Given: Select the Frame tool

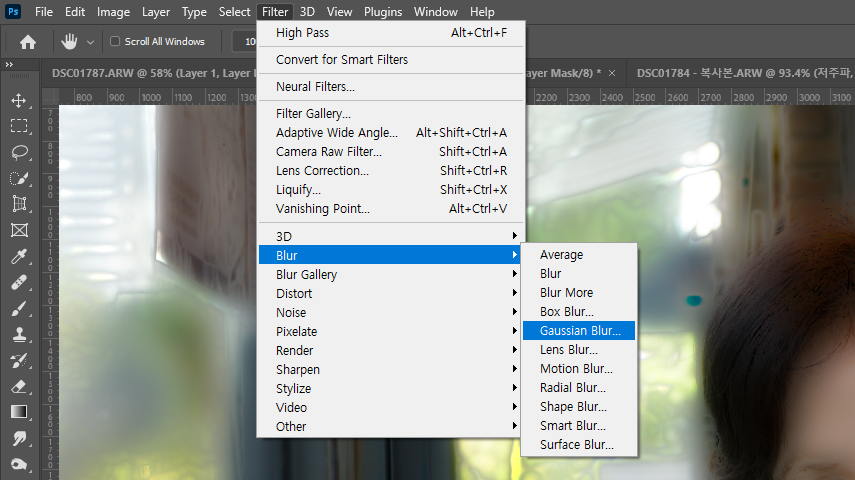Looking at the screenshot, I should click(19, 230).
